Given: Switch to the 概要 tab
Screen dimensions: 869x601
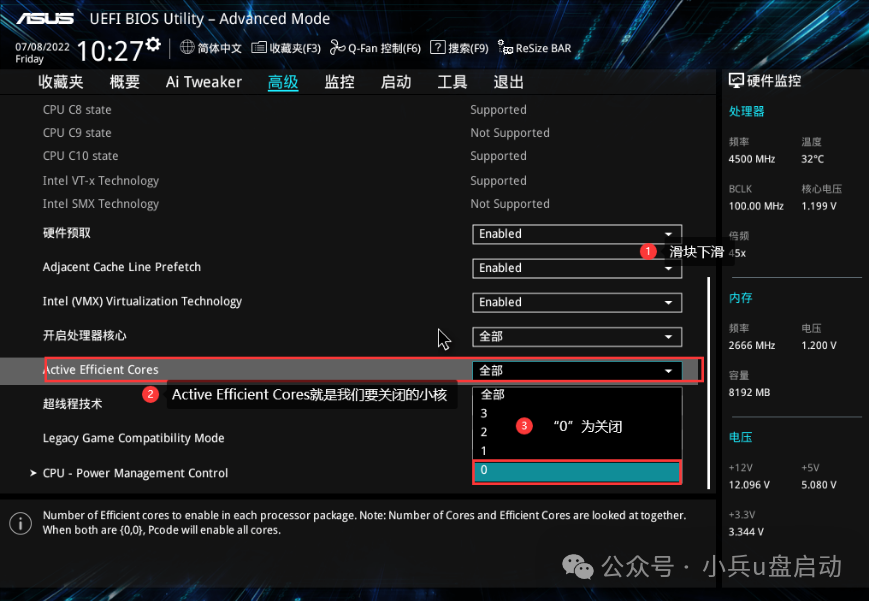Looking at the screenshot, I should click(124, 82).
